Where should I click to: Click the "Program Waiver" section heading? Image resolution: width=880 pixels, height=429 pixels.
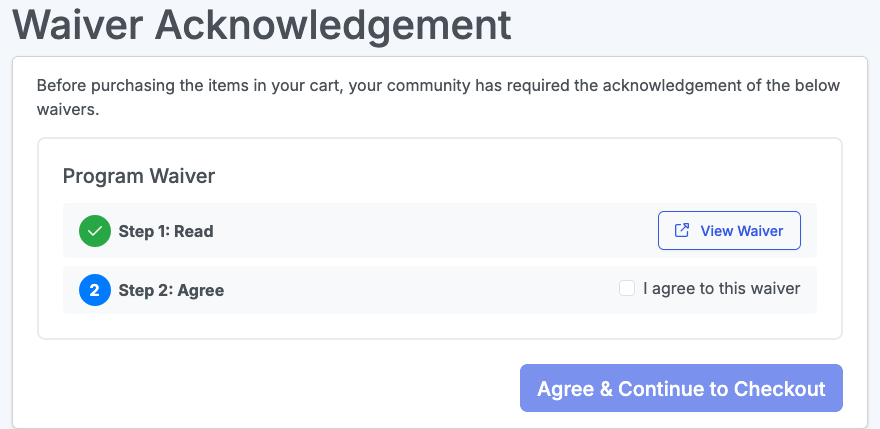pos(139,176)
